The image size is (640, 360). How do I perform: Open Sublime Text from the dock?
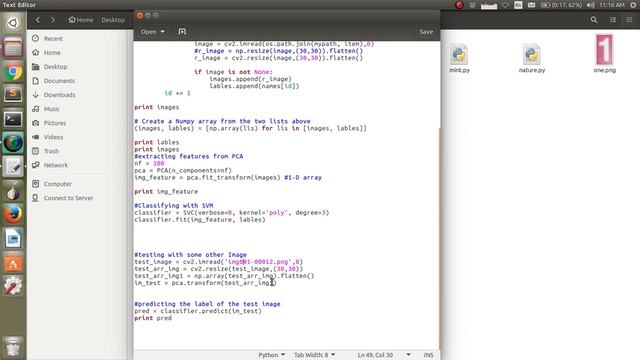13,94
